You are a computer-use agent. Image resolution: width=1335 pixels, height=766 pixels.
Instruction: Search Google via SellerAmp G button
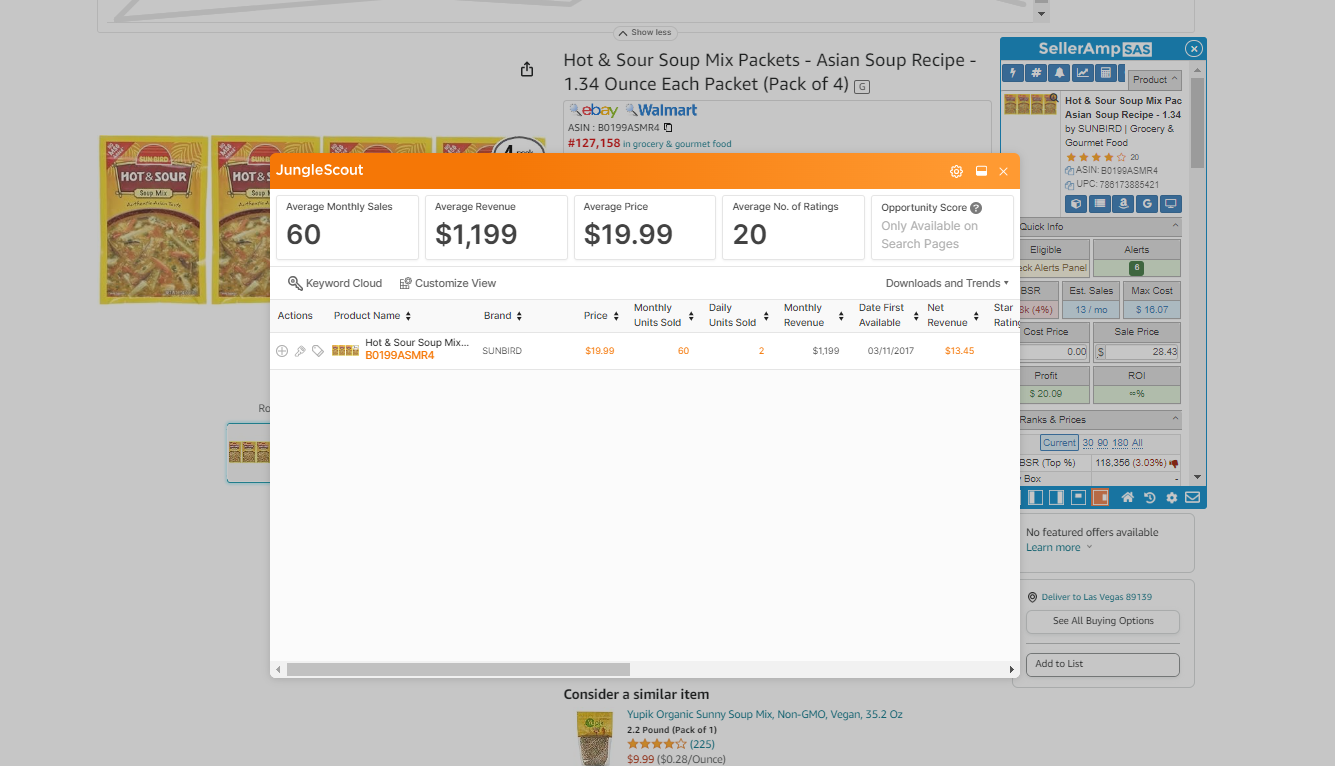point(1147,204)
